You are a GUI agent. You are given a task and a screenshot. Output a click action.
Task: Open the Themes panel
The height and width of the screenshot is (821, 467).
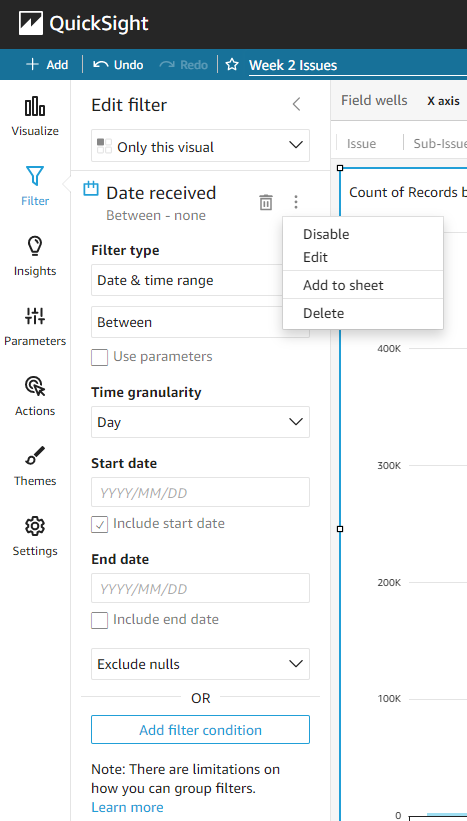pyautogui.click(x=35, y=466)
